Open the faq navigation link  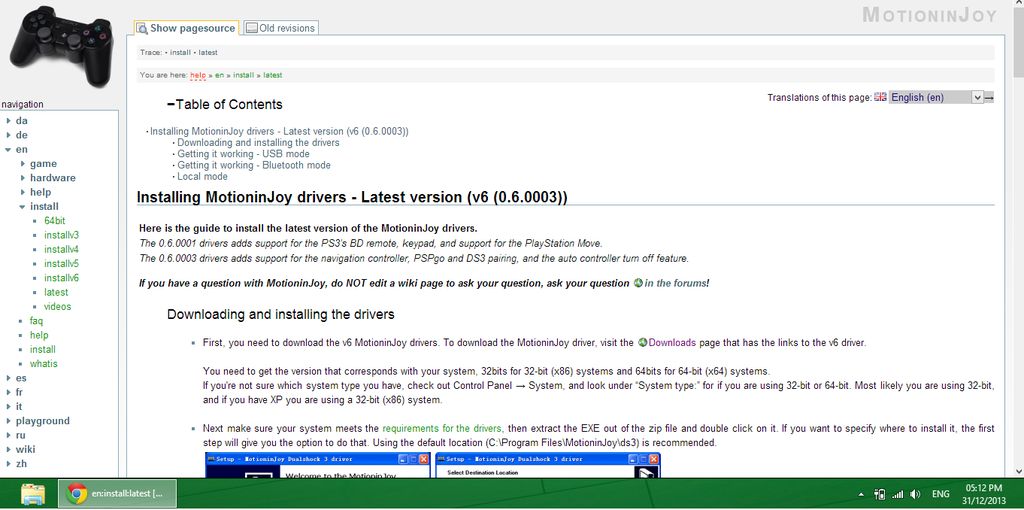pos(37,321)
